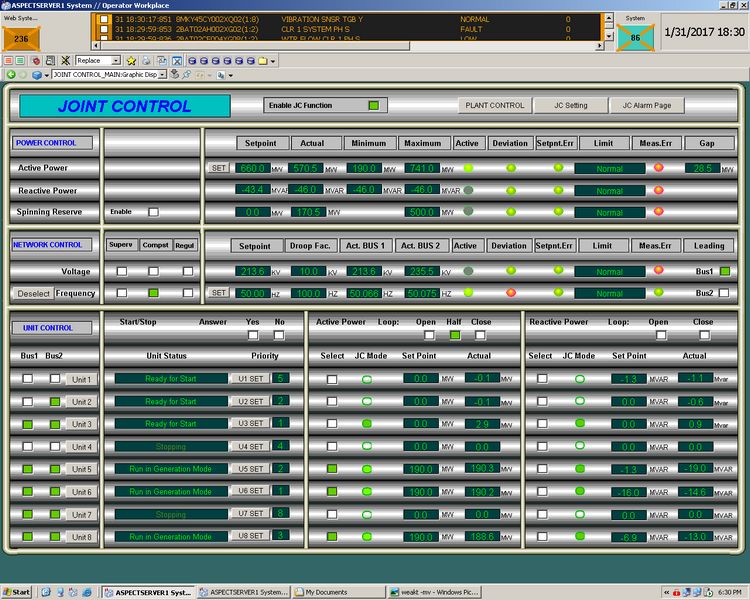Toggle the Enable JC Function checkbox
The height and width of the screenshot is (600, 750).
[x=373, y=105]
